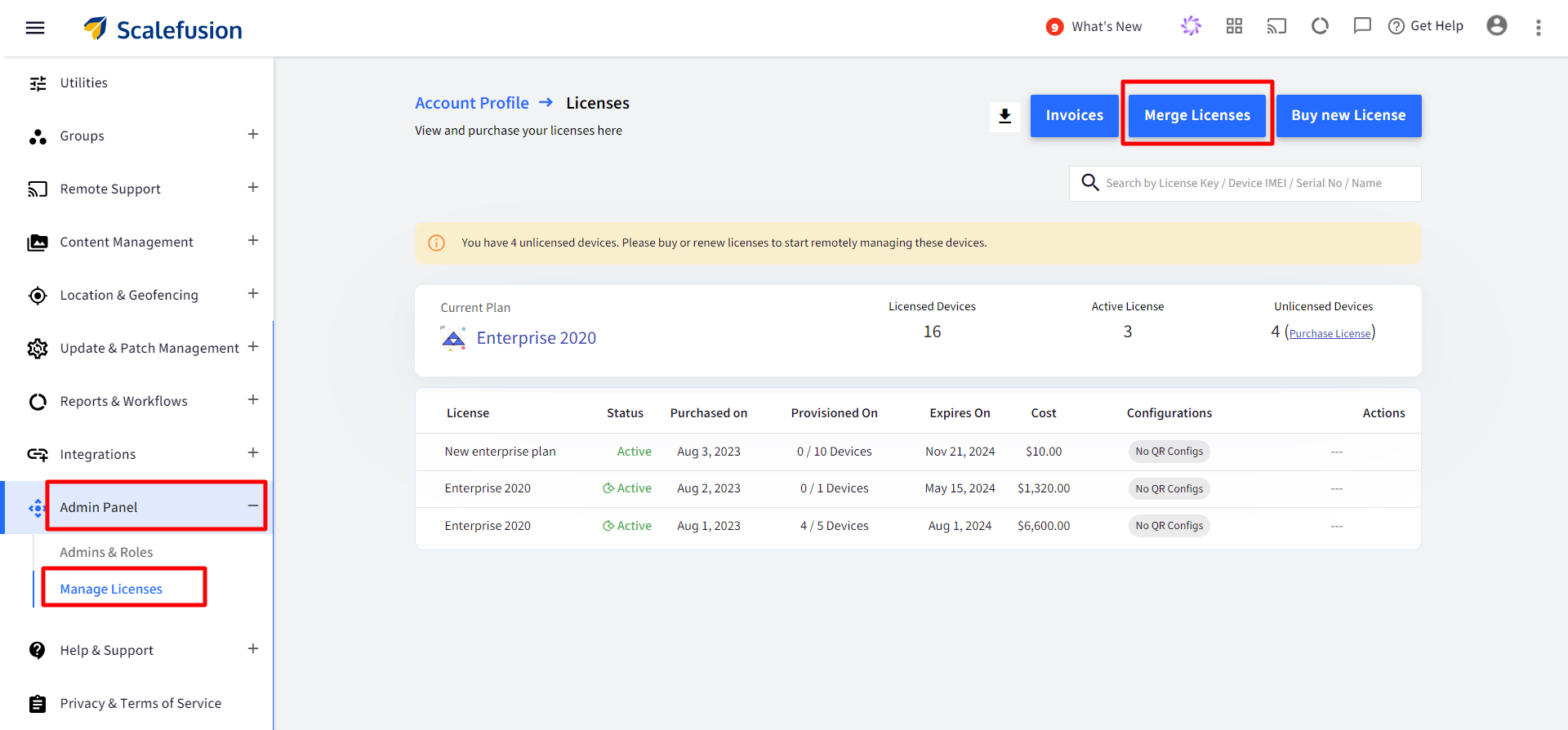This screenshot has width=1568, height=730.
Task: Click the Utilities sliders icon
Action: pos(38,83)
